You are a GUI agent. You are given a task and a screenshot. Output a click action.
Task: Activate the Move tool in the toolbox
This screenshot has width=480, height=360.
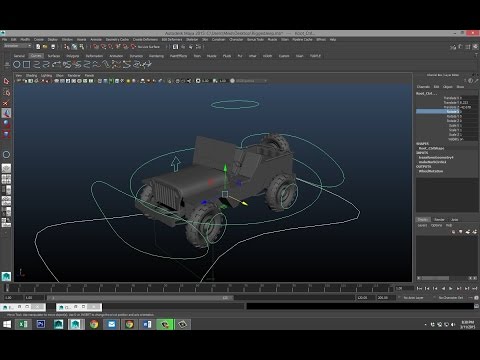pyautogui.click(x=6, y=113)
